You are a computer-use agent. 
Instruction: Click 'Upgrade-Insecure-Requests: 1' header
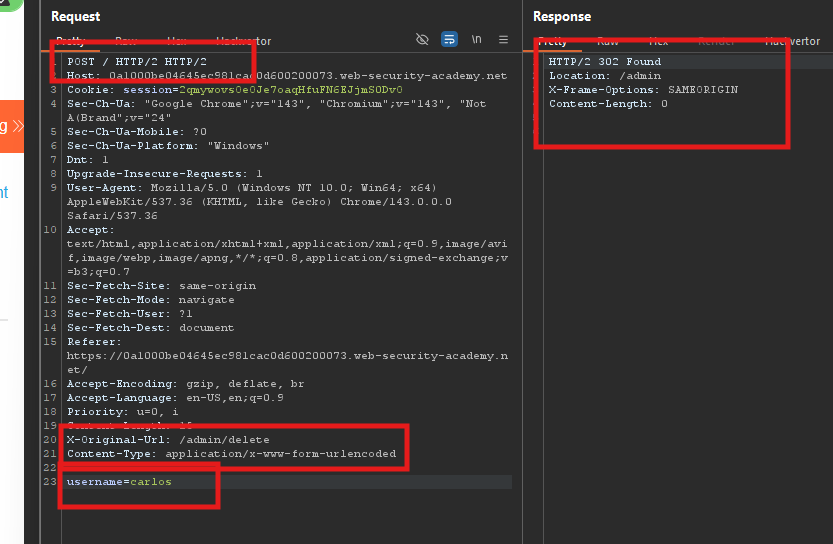pos(165,174)
